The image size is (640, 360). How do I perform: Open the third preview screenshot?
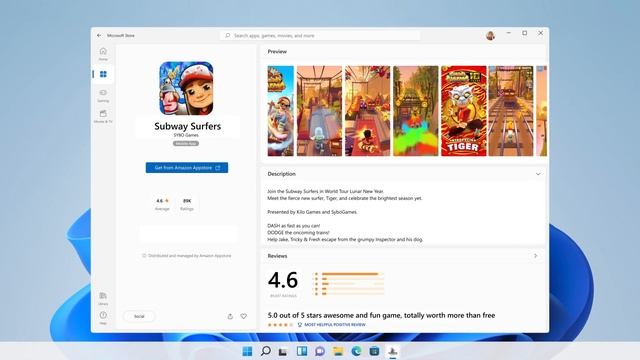367,111
